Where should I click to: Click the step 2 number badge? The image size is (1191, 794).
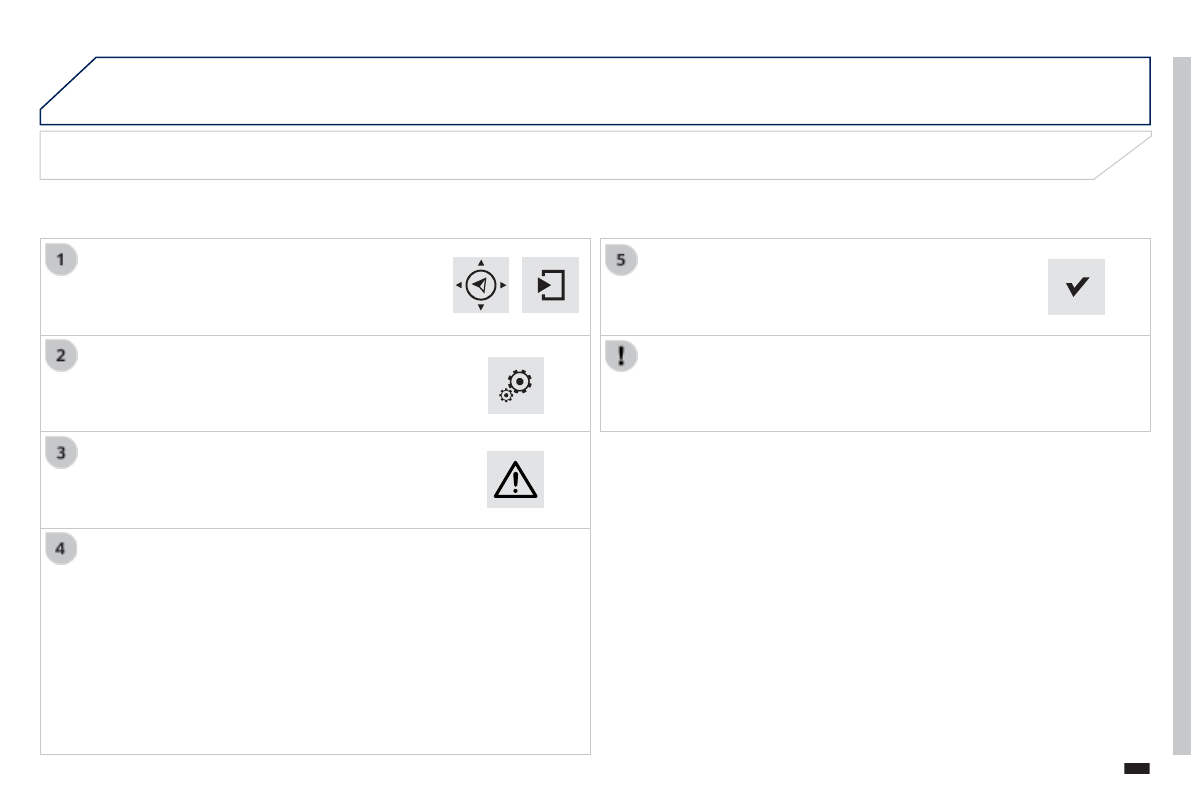61,357
